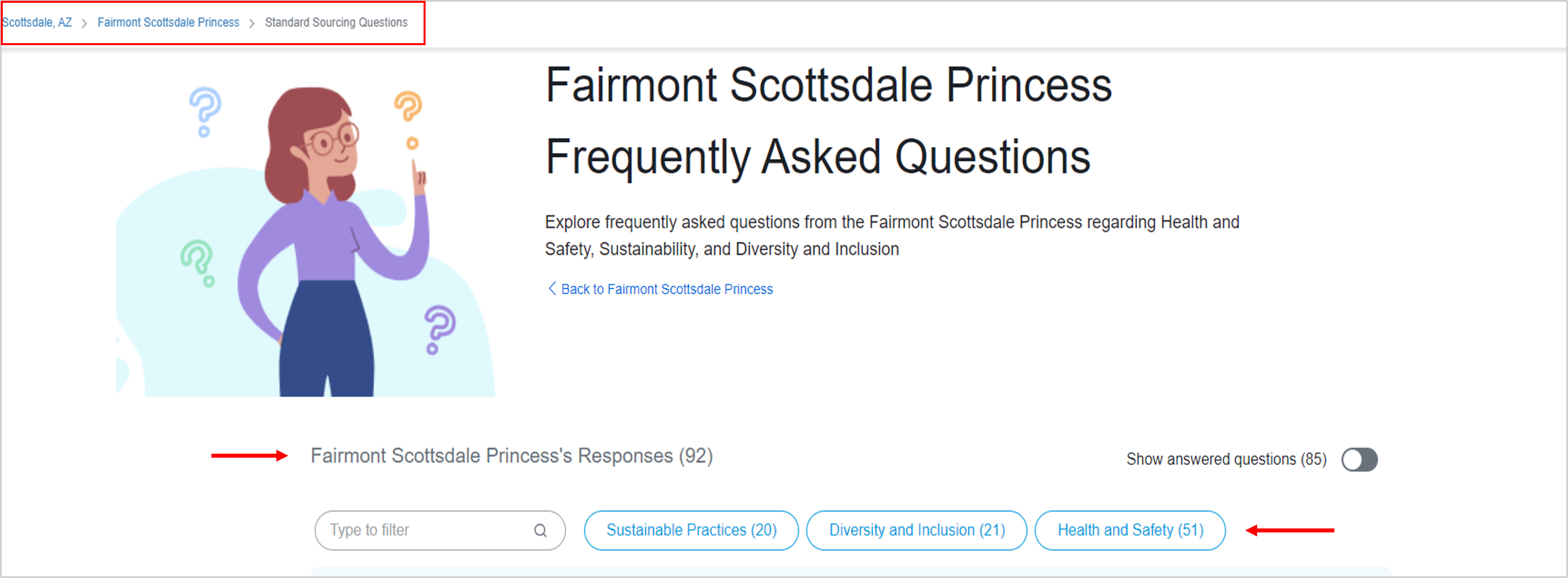Filter by Sustainable Practices (20)

pos(691,530)
